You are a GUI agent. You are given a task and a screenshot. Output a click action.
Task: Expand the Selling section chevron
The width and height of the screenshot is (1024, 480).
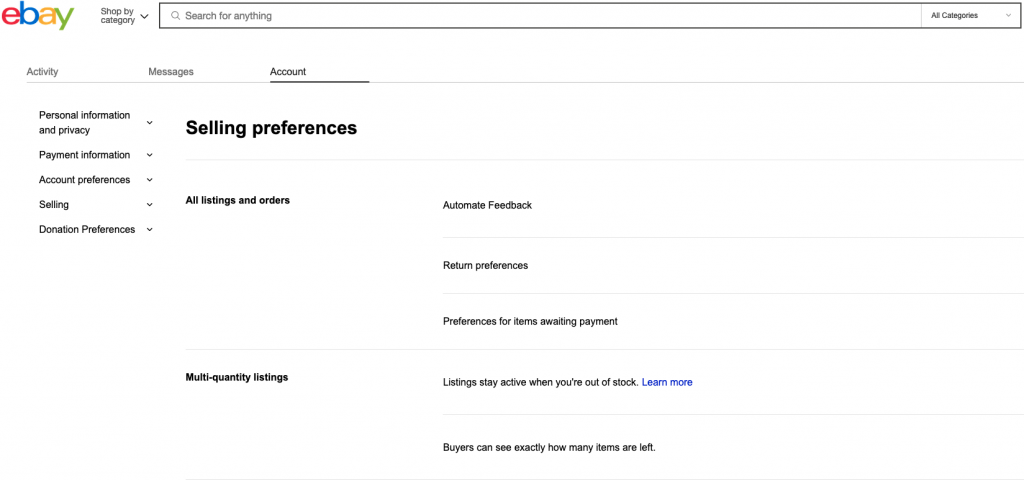pos(150,205)
